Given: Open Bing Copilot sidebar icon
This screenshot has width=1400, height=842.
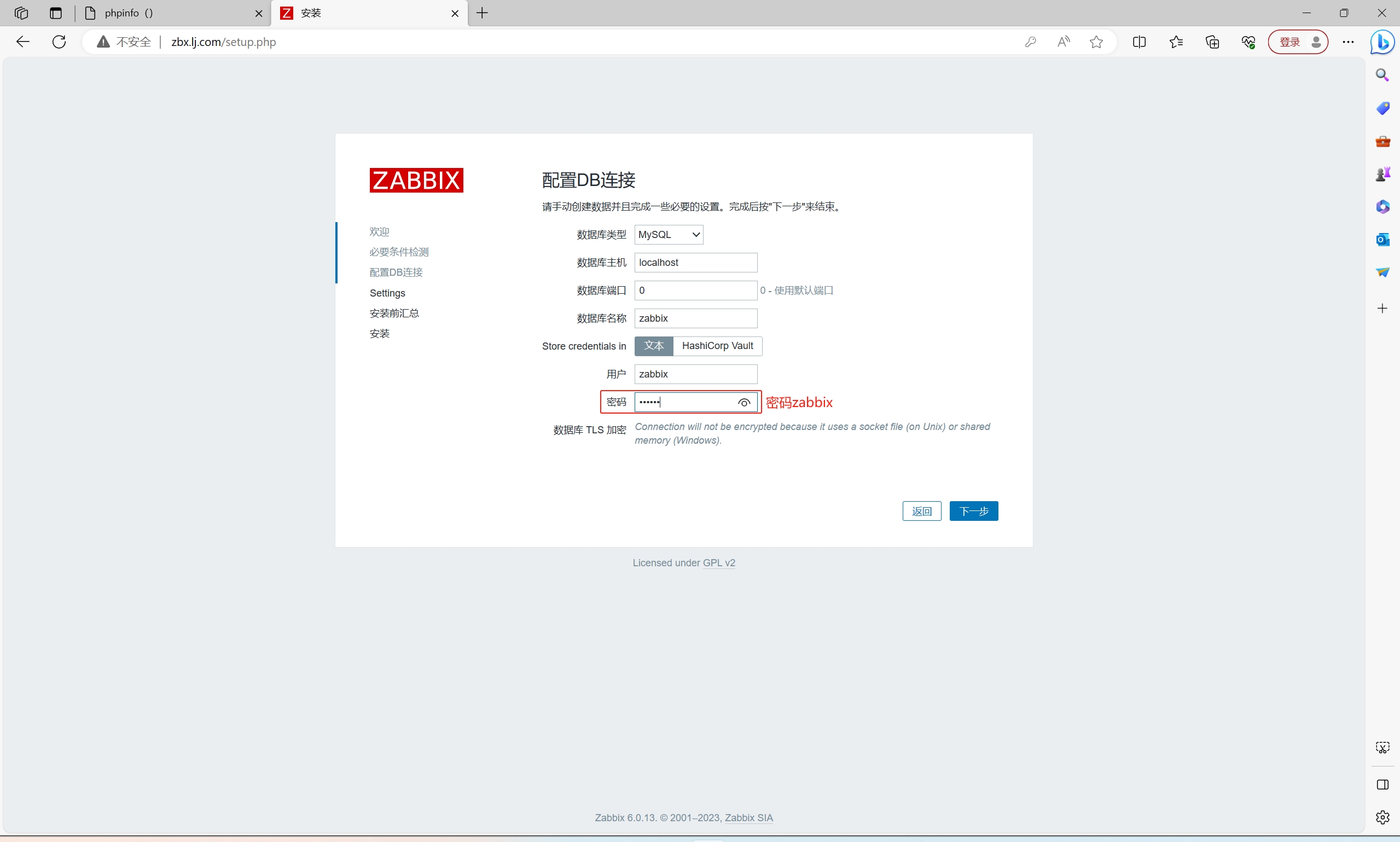Looking at the screenshot, I should (x=1382, y=42).
